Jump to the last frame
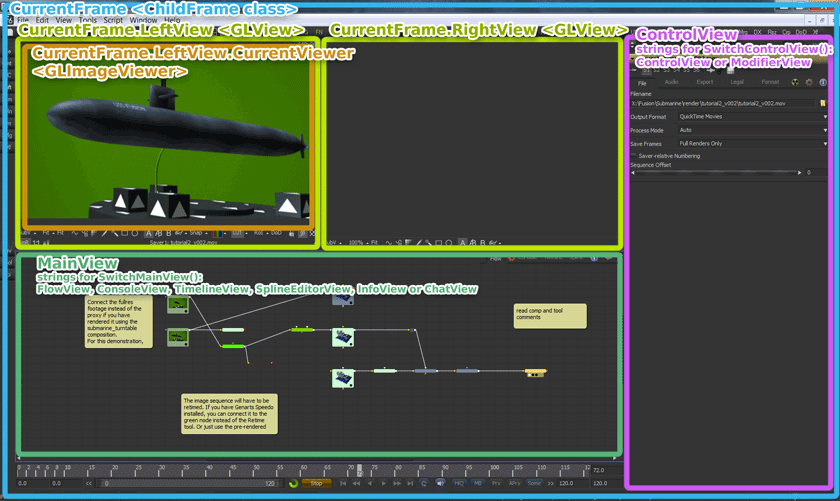The image size is (840, 501). point(410,483)
